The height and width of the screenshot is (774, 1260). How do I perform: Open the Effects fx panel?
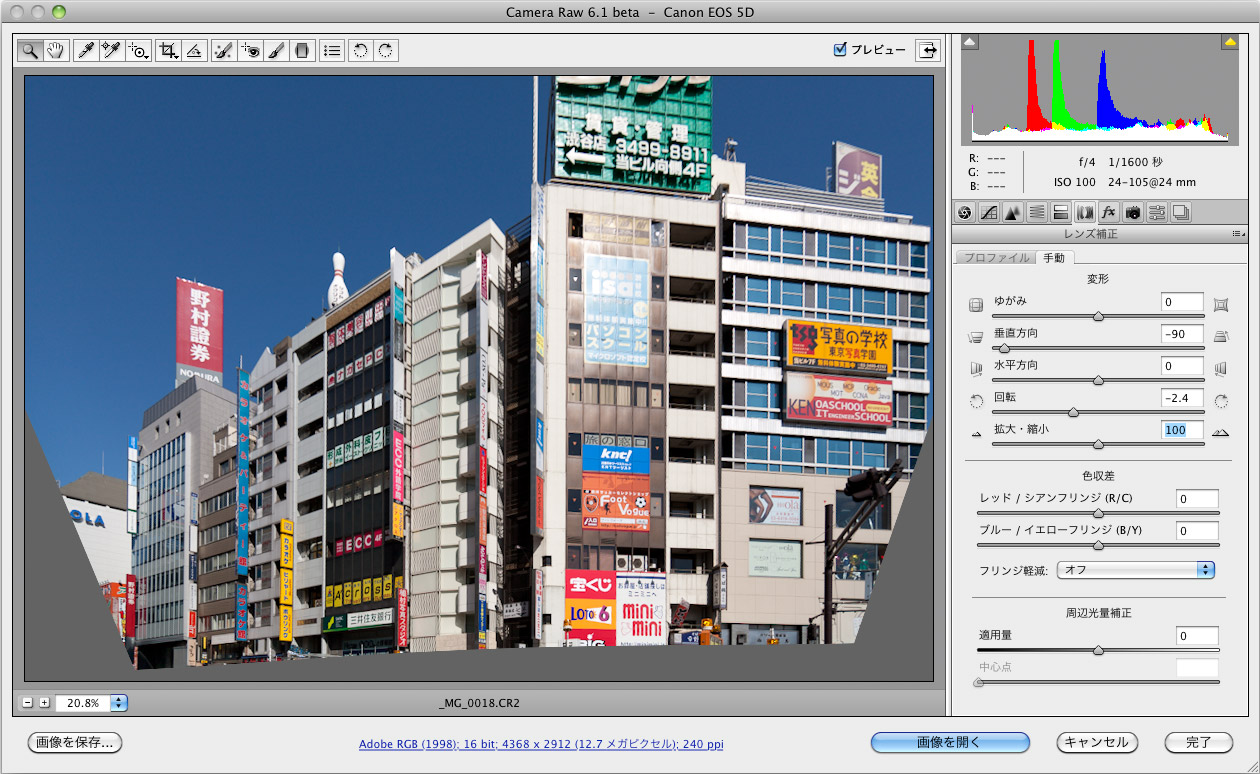tap(1109, 212)
